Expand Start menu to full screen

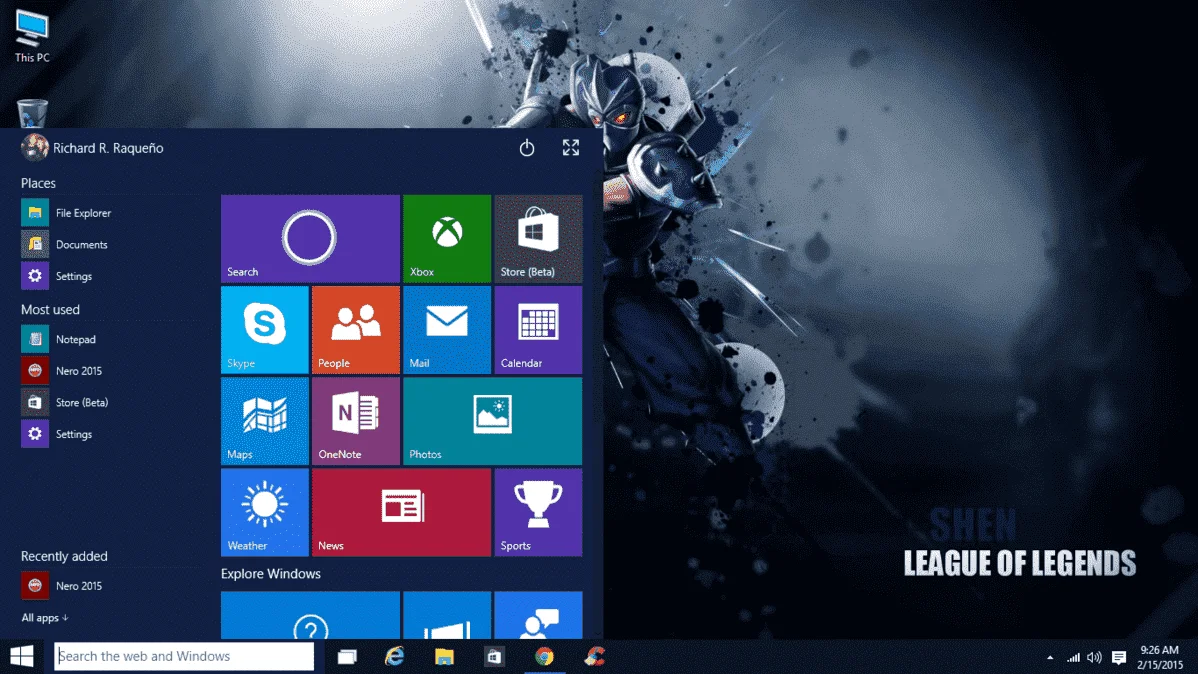tap(571, 147)
